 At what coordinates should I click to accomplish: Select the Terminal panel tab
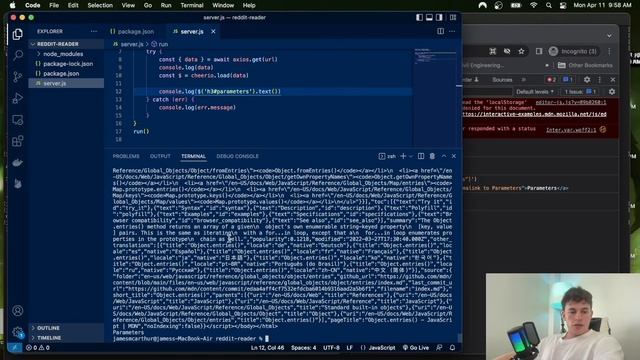click(193, 156)
